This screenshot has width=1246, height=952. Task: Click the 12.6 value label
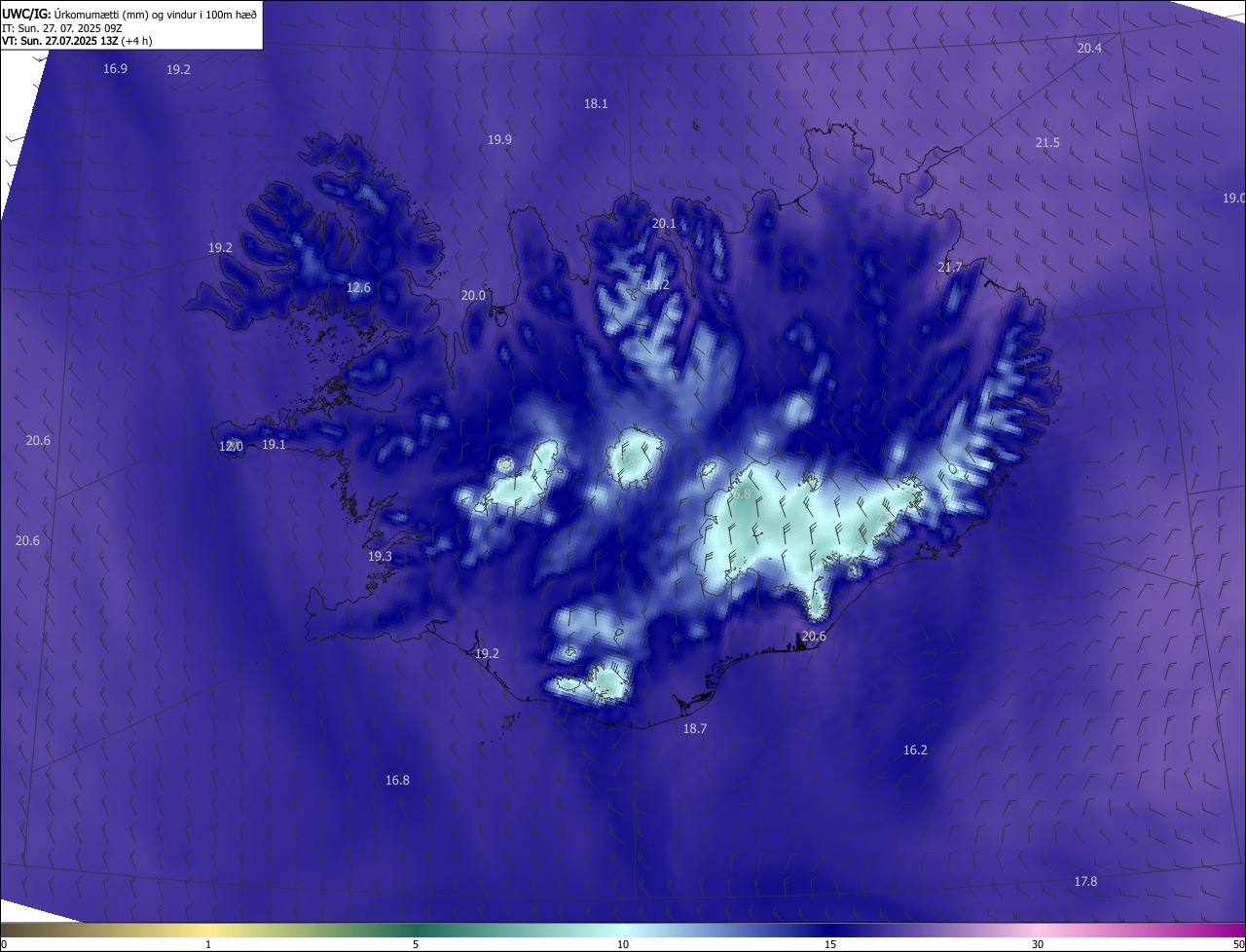[358, 287]
